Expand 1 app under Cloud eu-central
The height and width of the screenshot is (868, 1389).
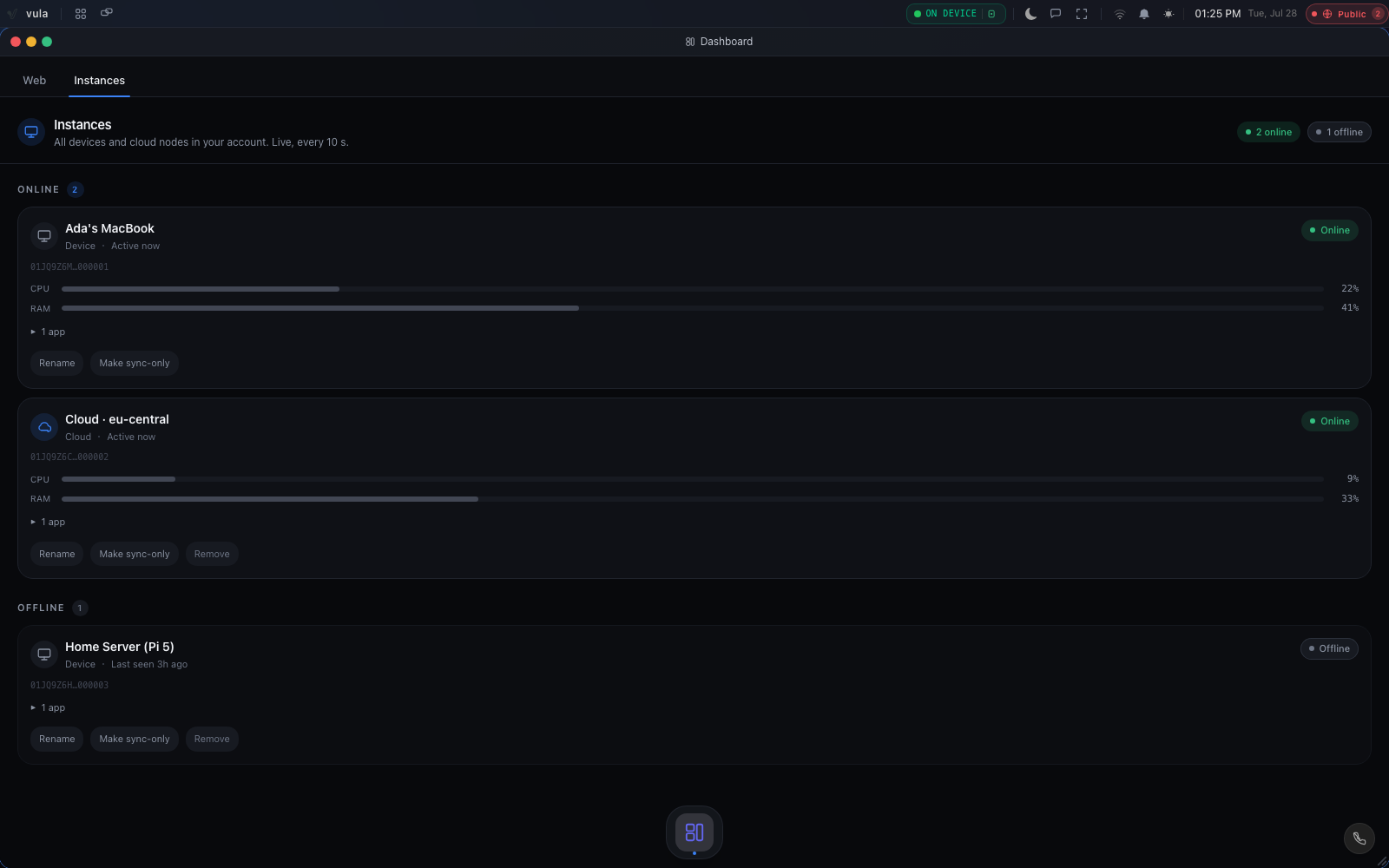tap(49, 522)
